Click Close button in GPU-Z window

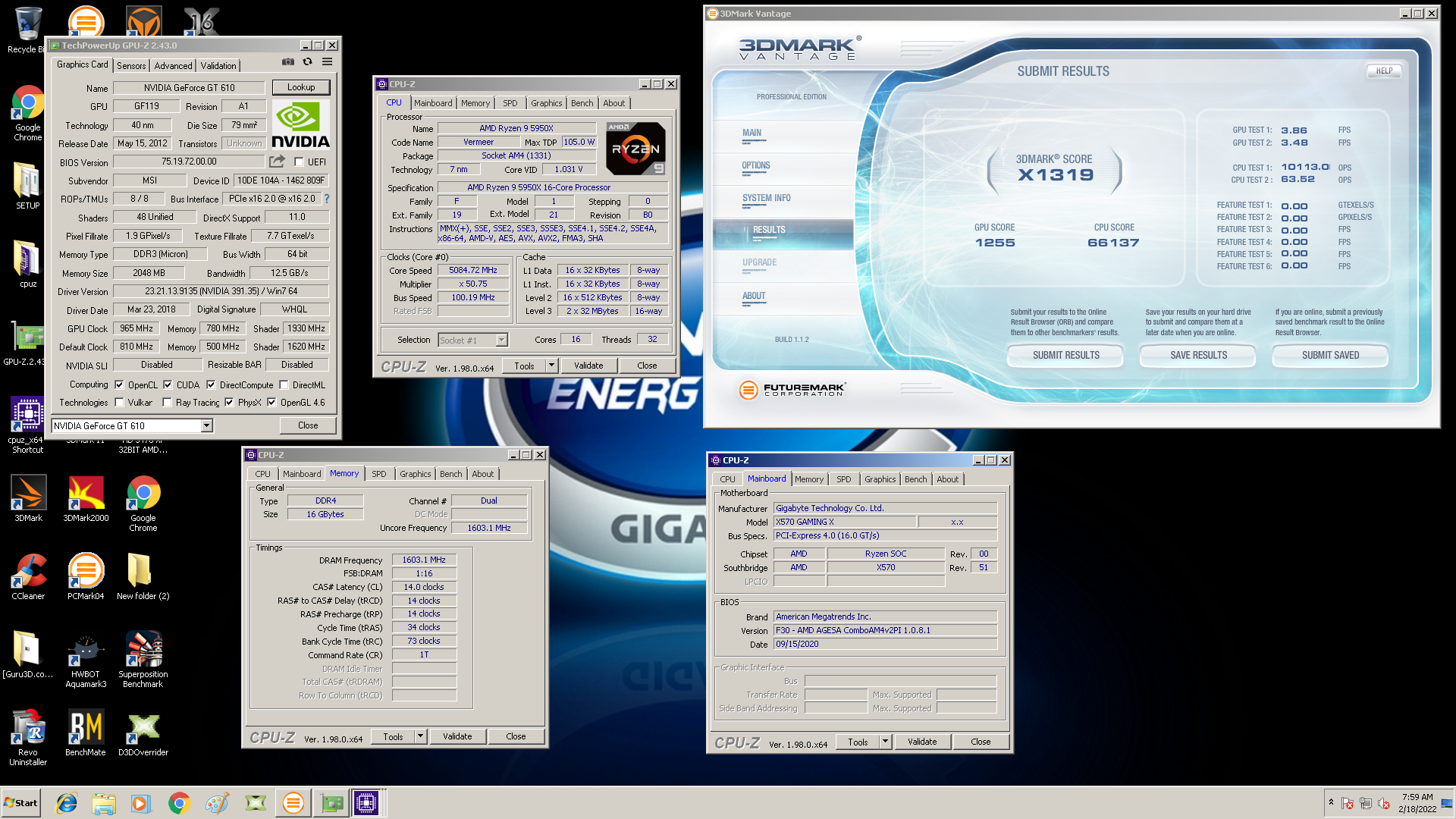308,425
